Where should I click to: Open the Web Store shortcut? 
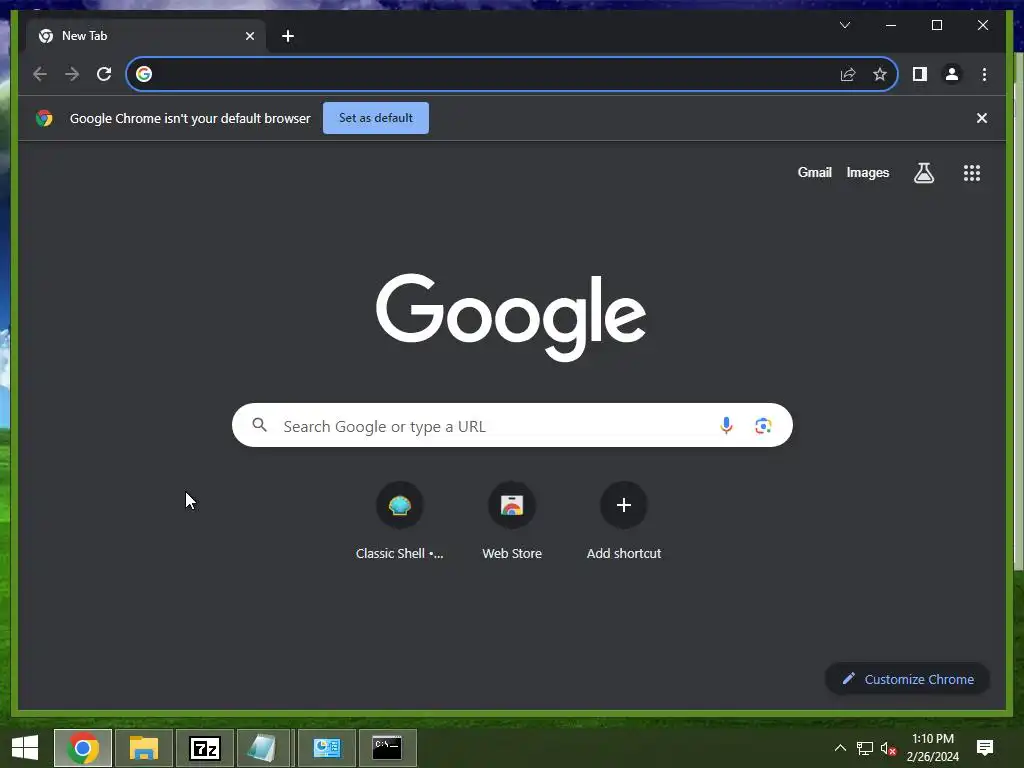click(512, 520)
